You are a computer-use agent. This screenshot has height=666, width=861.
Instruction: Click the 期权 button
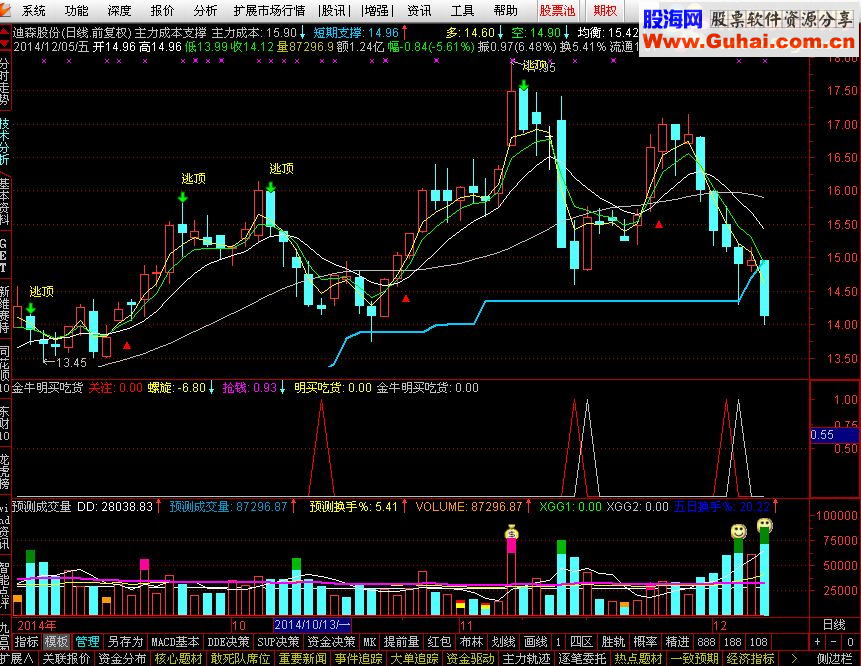[x=605, y=10]
